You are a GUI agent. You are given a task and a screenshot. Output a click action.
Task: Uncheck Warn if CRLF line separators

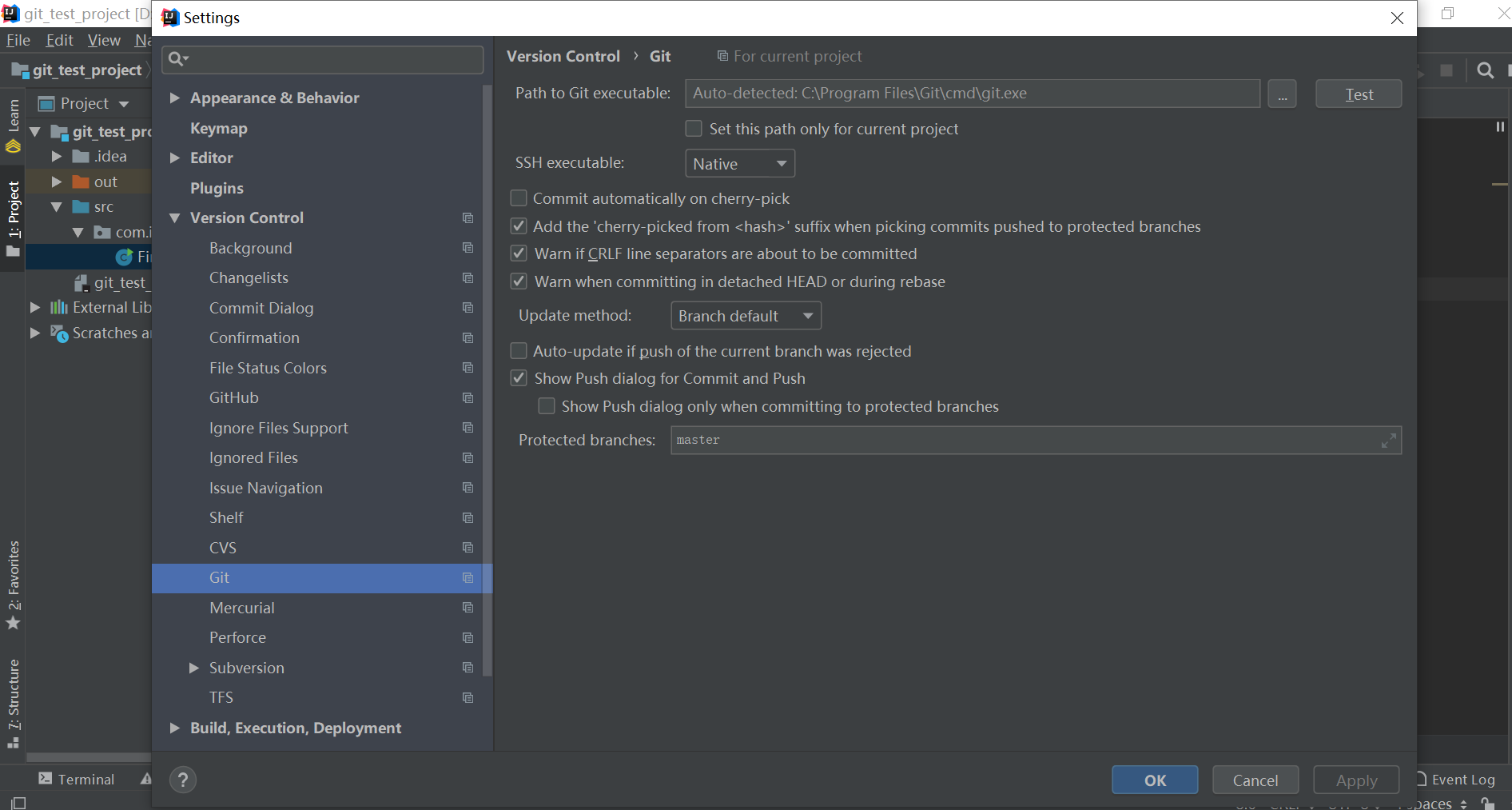click(x=519, y=253)
